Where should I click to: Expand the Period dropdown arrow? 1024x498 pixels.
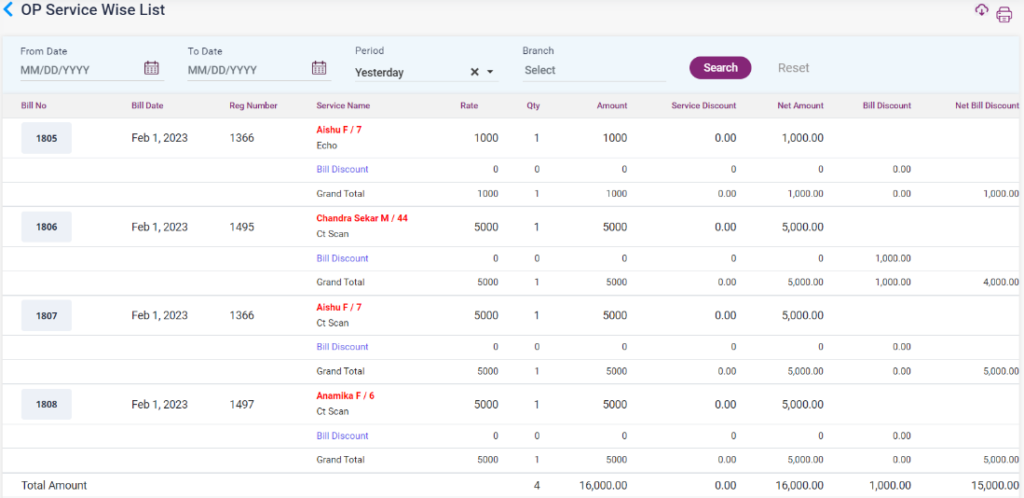tap(490, 72)
